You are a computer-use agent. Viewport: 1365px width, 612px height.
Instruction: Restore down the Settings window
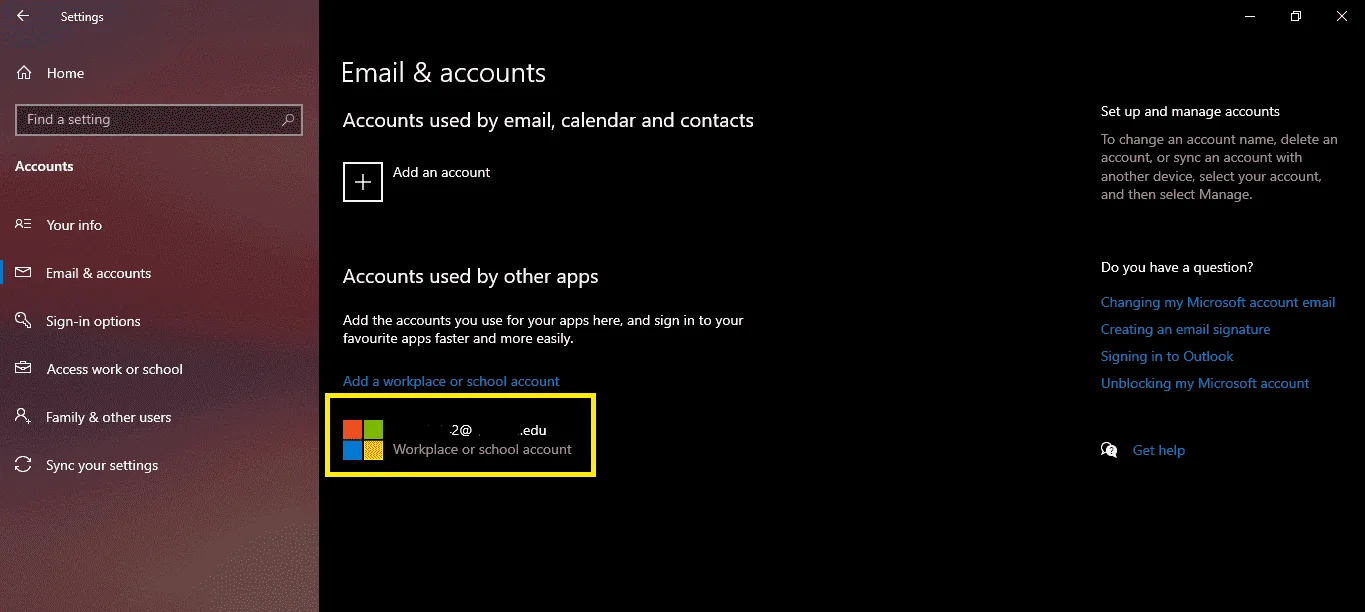[x=1295, y=16]
